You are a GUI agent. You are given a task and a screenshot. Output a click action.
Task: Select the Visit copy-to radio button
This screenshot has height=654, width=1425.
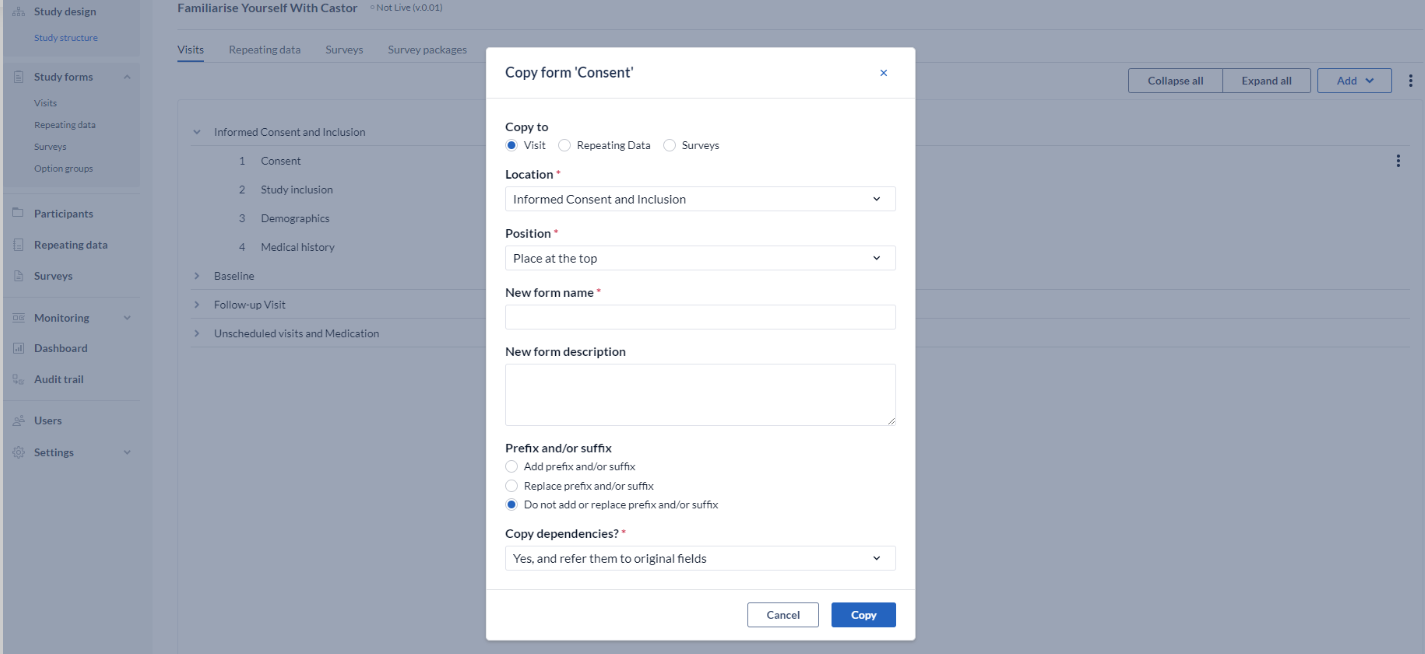pyautogui.click(x=512, y=145)
